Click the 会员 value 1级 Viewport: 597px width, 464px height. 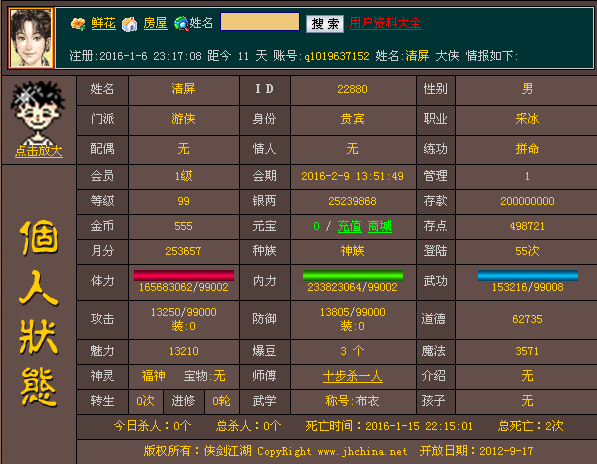(x=184, y=176)
